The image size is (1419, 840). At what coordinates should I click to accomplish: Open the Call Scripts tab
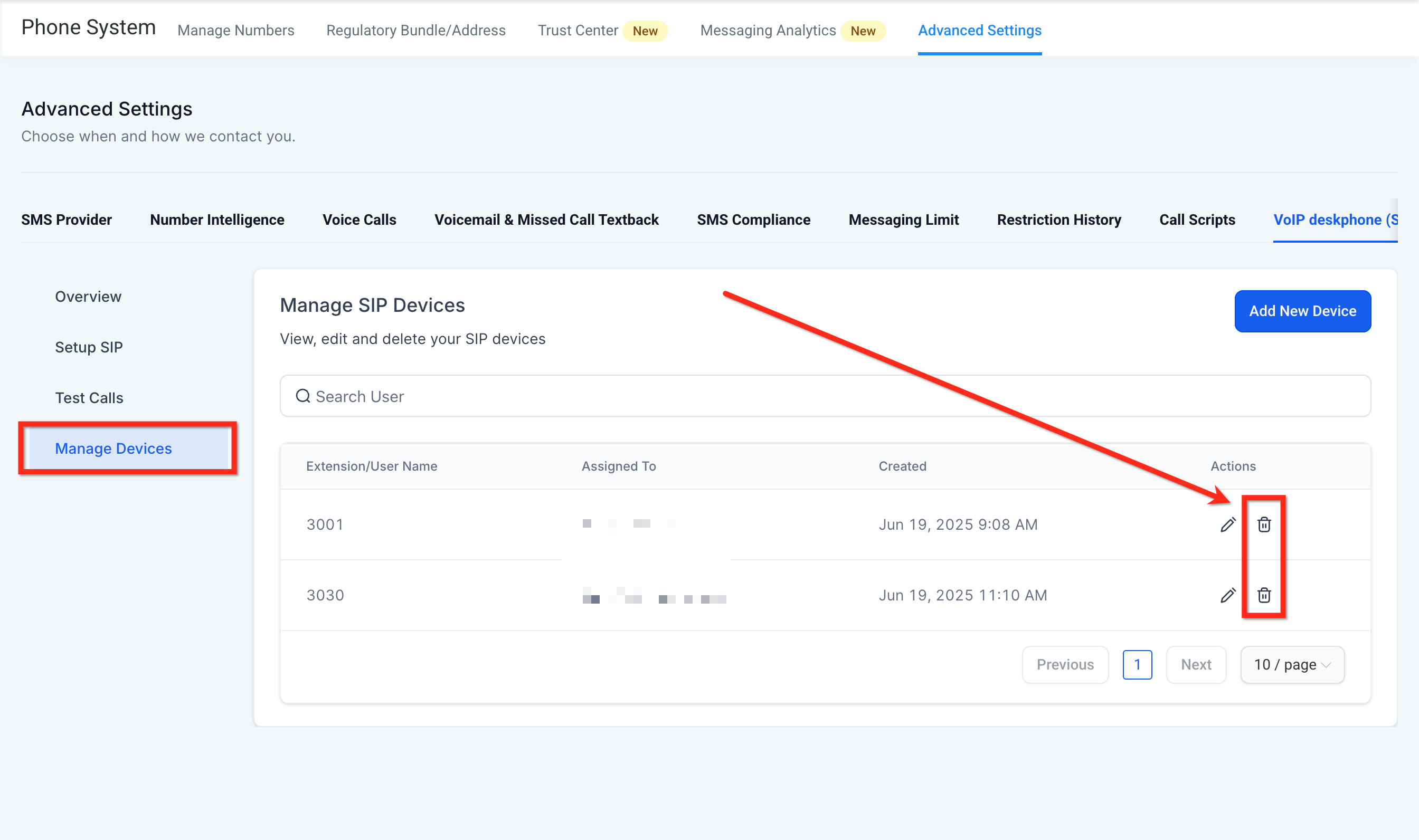tap(1196, 219)
